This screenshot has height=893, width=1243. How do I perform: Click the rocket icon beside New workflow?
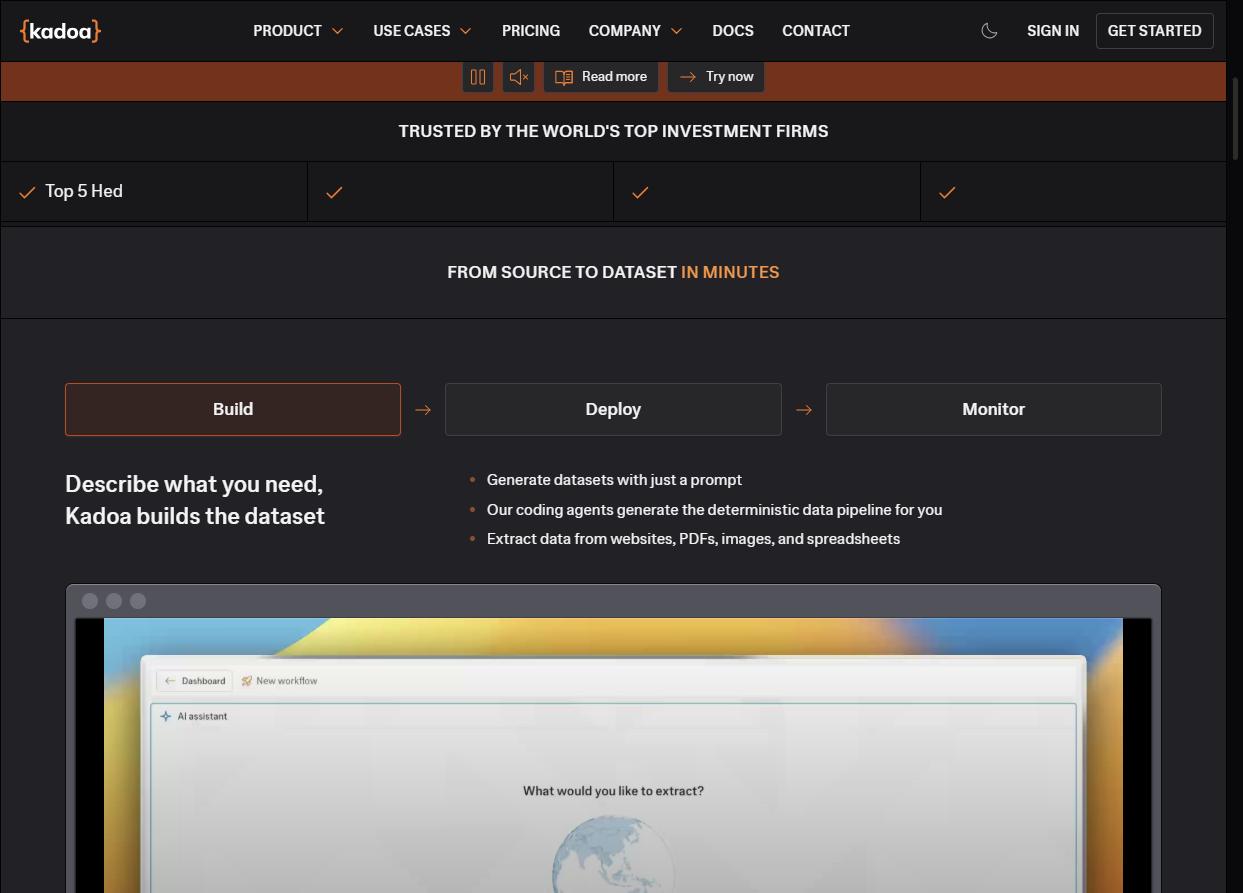coord(246,681)
